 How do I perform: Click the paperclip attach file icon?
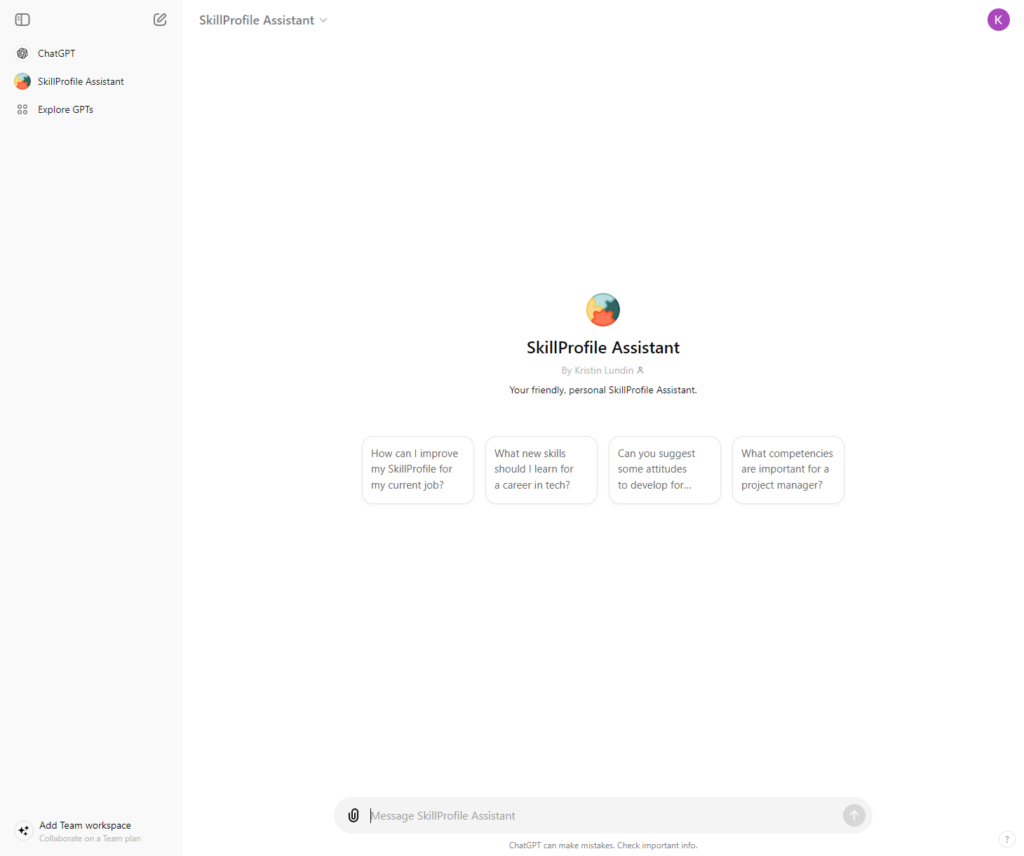click(x=353, y=815)
